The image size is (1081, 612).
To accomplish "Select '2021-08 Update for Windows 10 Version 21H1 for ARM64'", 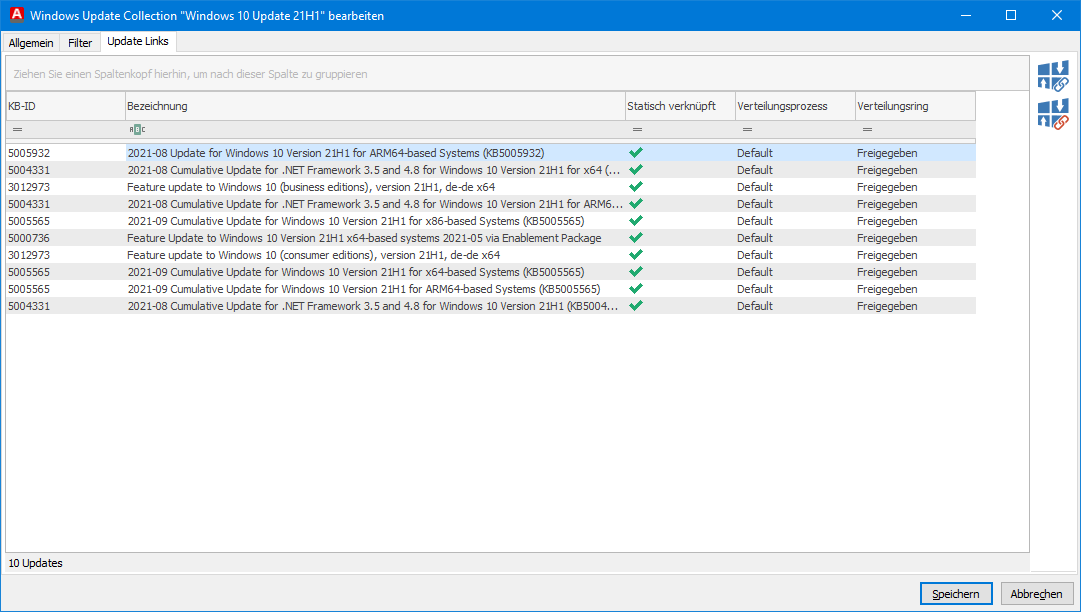I will tap(336, 153).
